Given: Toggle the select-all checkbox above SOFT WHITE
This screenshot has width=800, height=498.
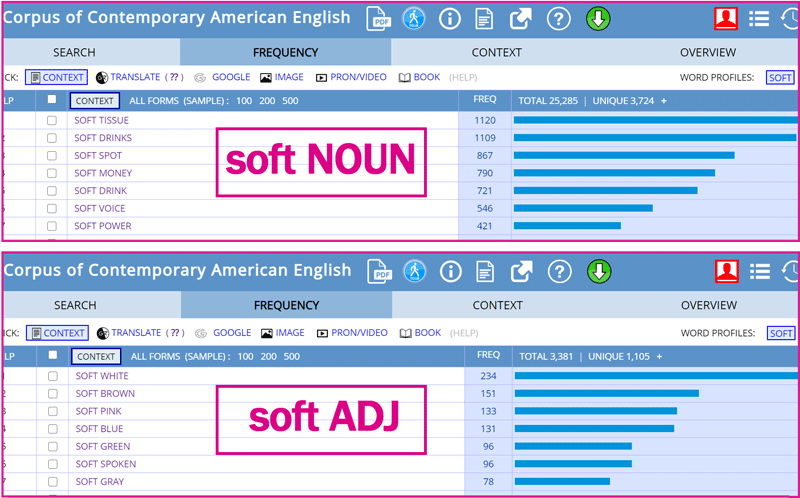Looking at the screenshot, I should point(52,355).
